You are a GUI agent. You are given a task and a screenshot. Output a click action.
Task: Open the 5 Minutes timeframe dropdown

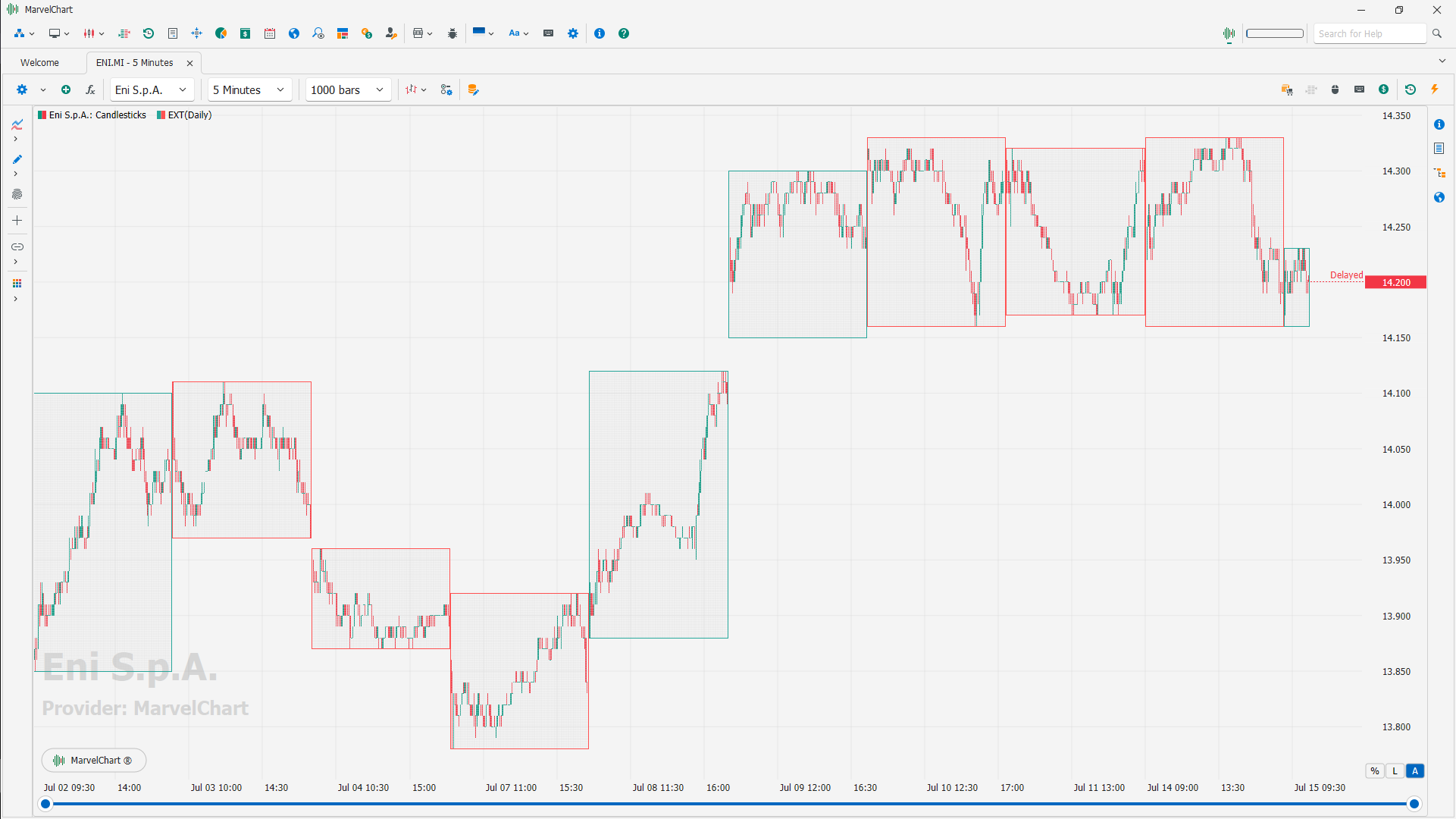click(x=249, y=89)
